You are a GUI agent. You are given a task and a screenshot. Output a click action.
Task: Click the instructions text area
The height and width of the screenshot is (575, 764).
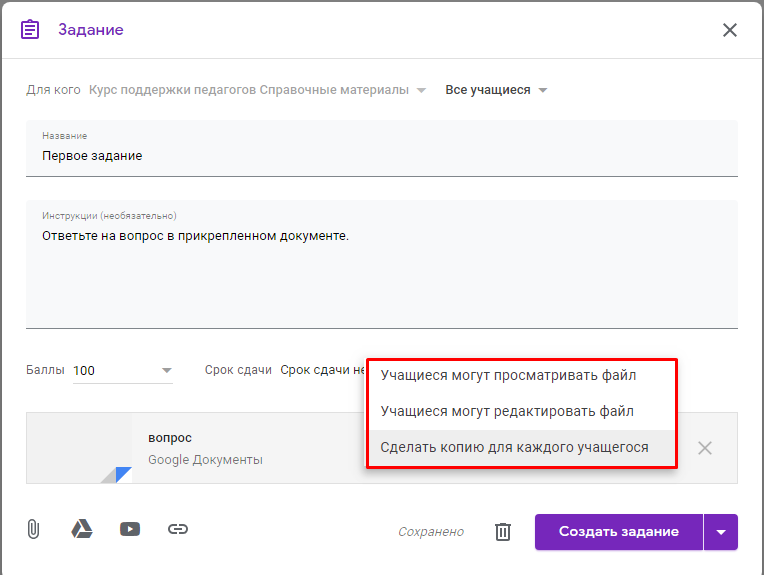[x=382, y=264]
